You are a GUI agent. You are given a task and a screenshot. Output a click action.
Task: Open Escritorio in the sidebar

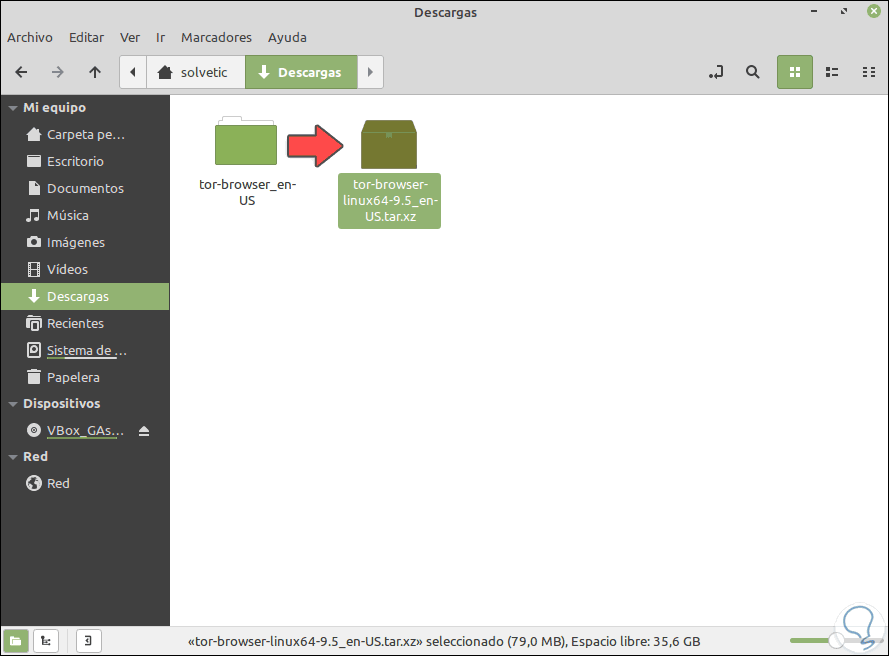(85, 162)
